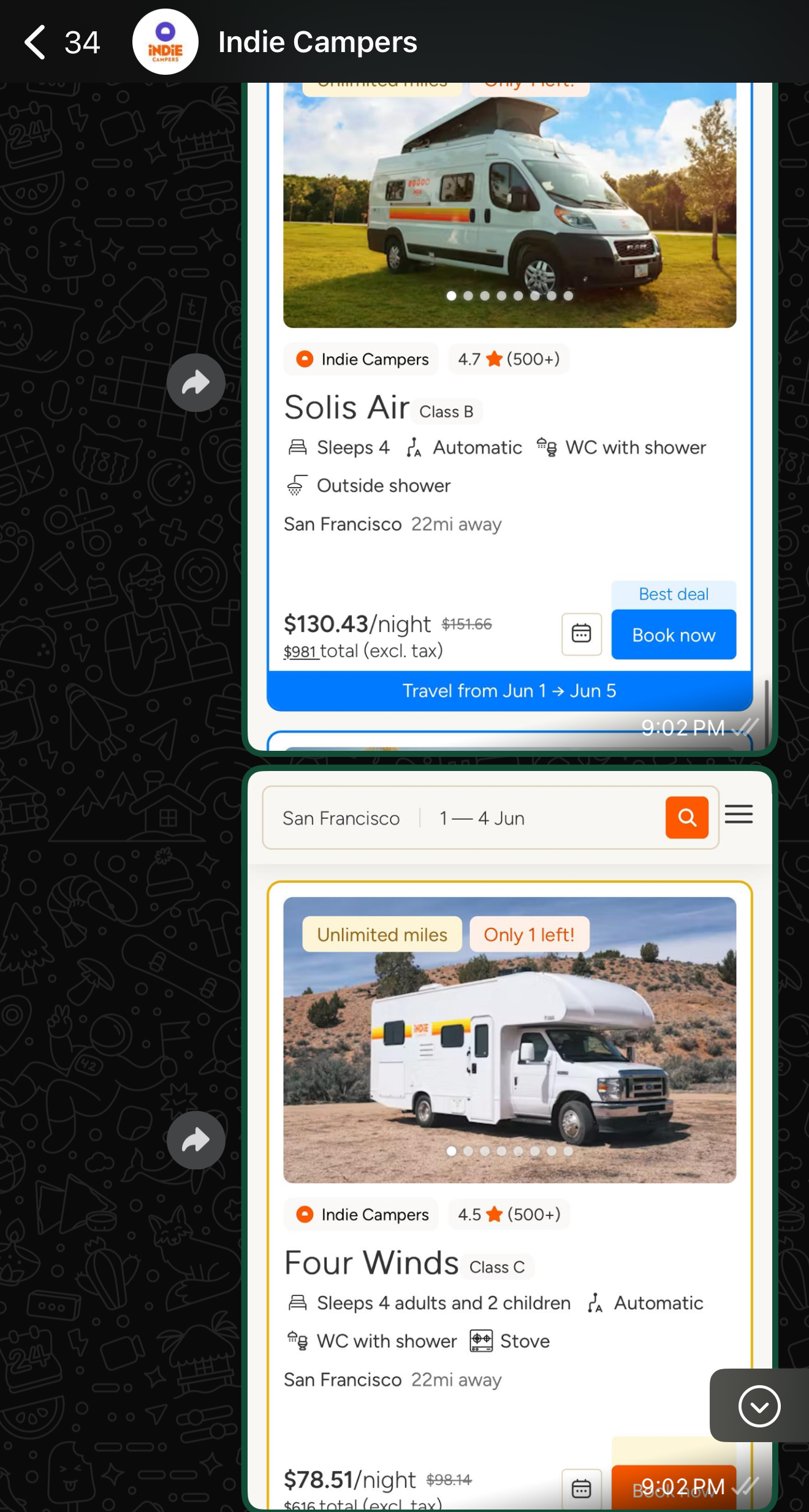Image resolution: width=809 pixels, height=1512 pixels.
Task: Open the Four Winds RV photo
Action: click(509, 1040)
